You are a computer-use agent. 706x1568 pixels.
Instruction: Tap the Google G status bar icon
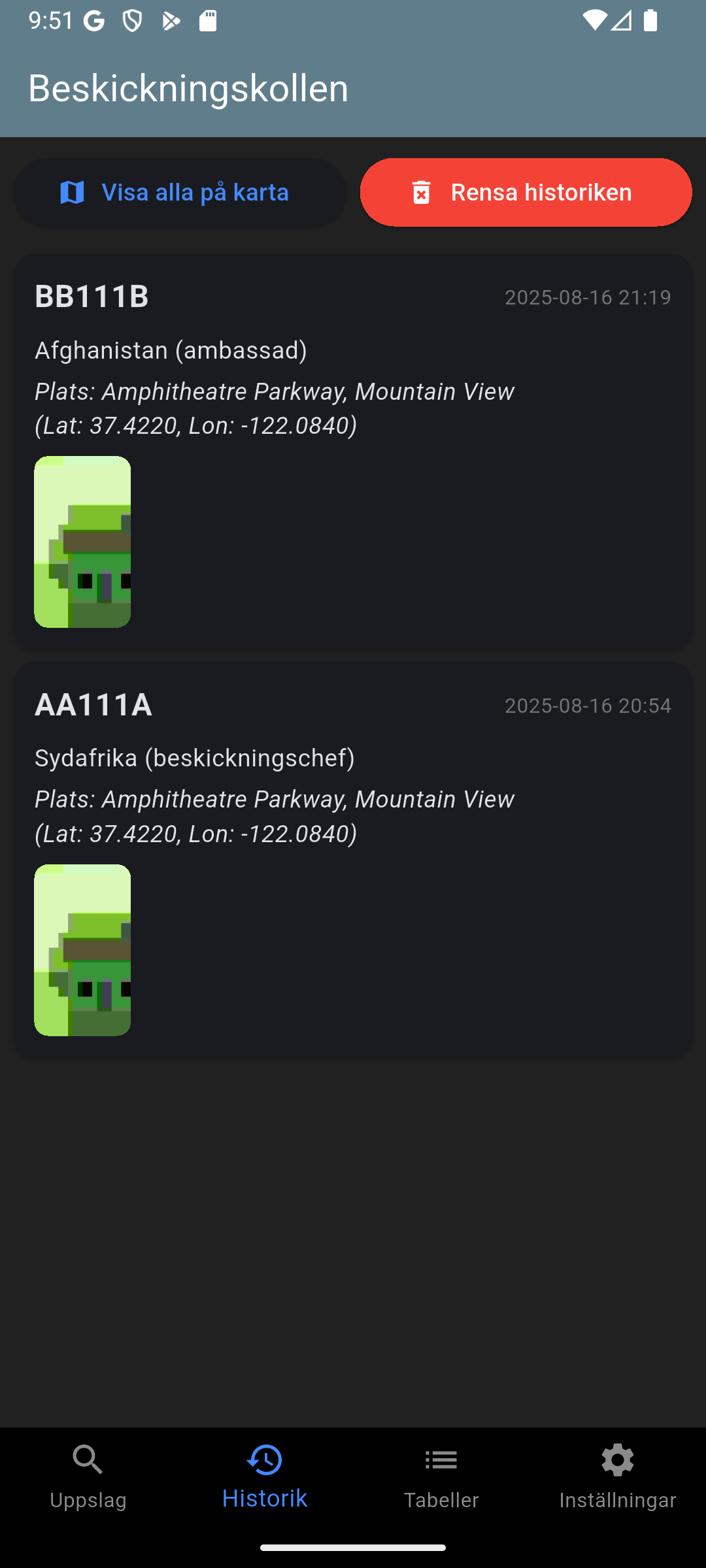coord(94,21)
